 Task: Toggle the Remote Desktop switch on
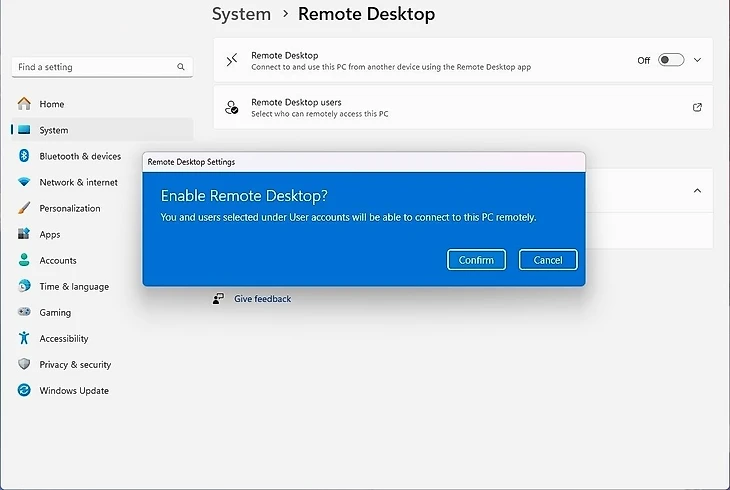point(671,60)
